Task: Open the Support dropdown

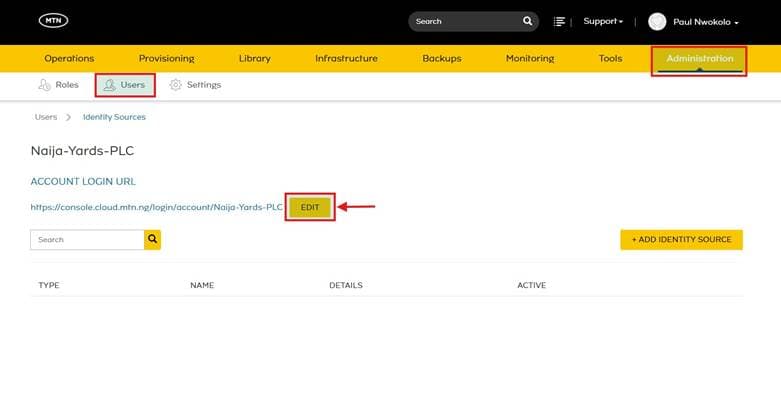Action: tap(603, 21)
